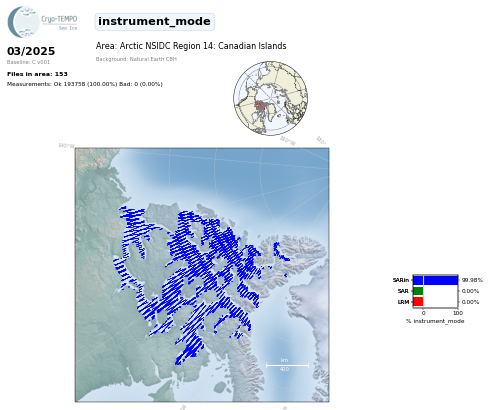Viewport: 492px width, 410px height.
Task: Click the 03/2025 date heading
Action: pos(31,51)
